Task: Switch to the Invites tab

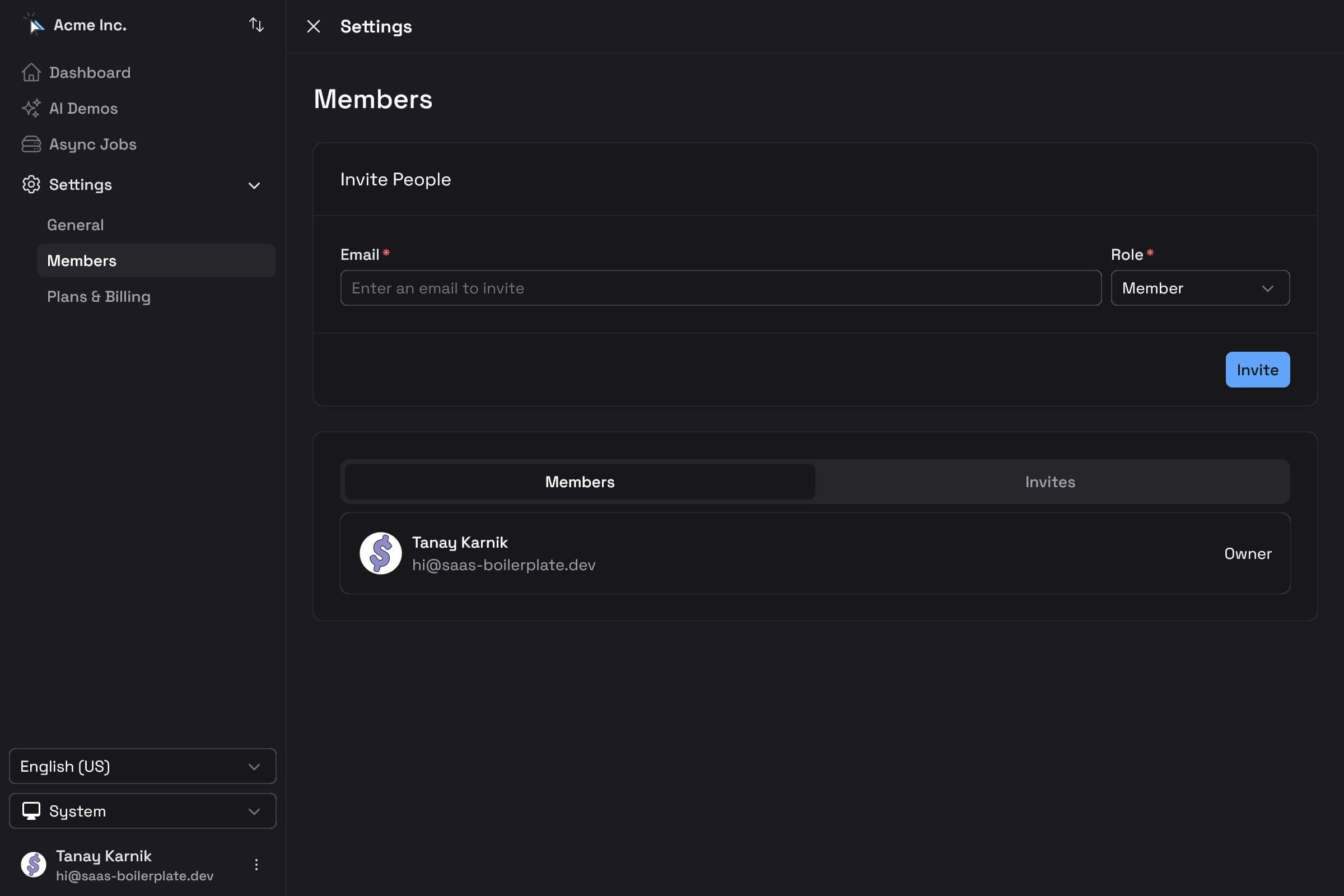Action: click(x=1049, y=482)
